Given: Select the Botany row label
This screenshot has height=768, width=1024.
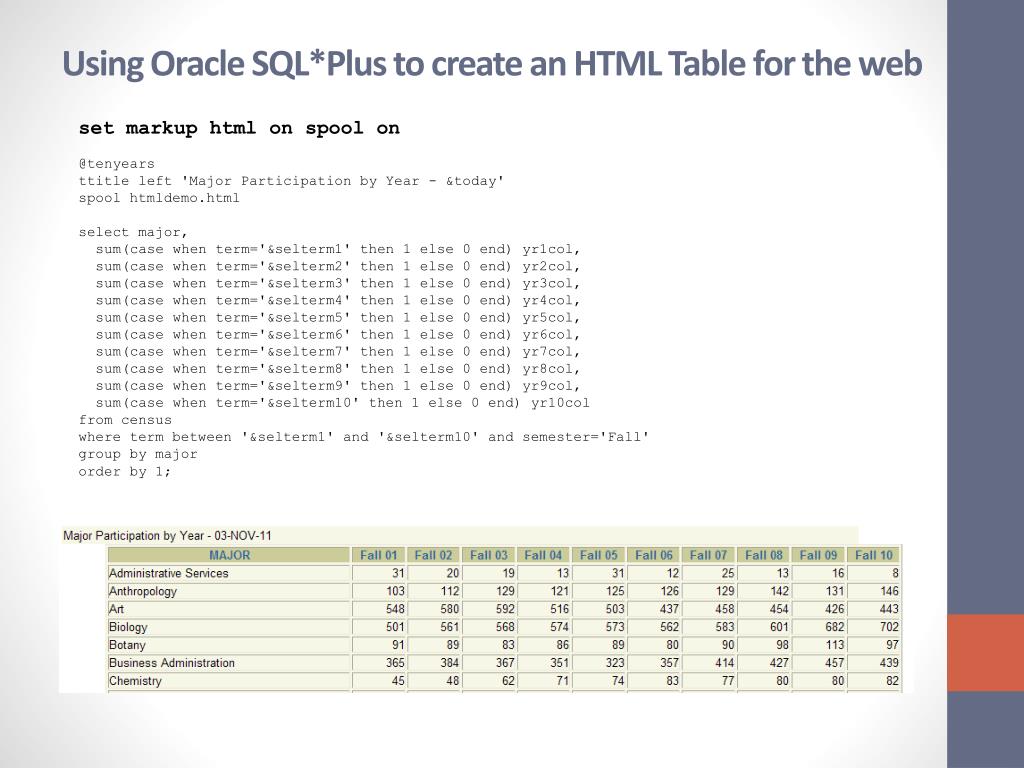Looking at the screenshot, I should [127, 645].
